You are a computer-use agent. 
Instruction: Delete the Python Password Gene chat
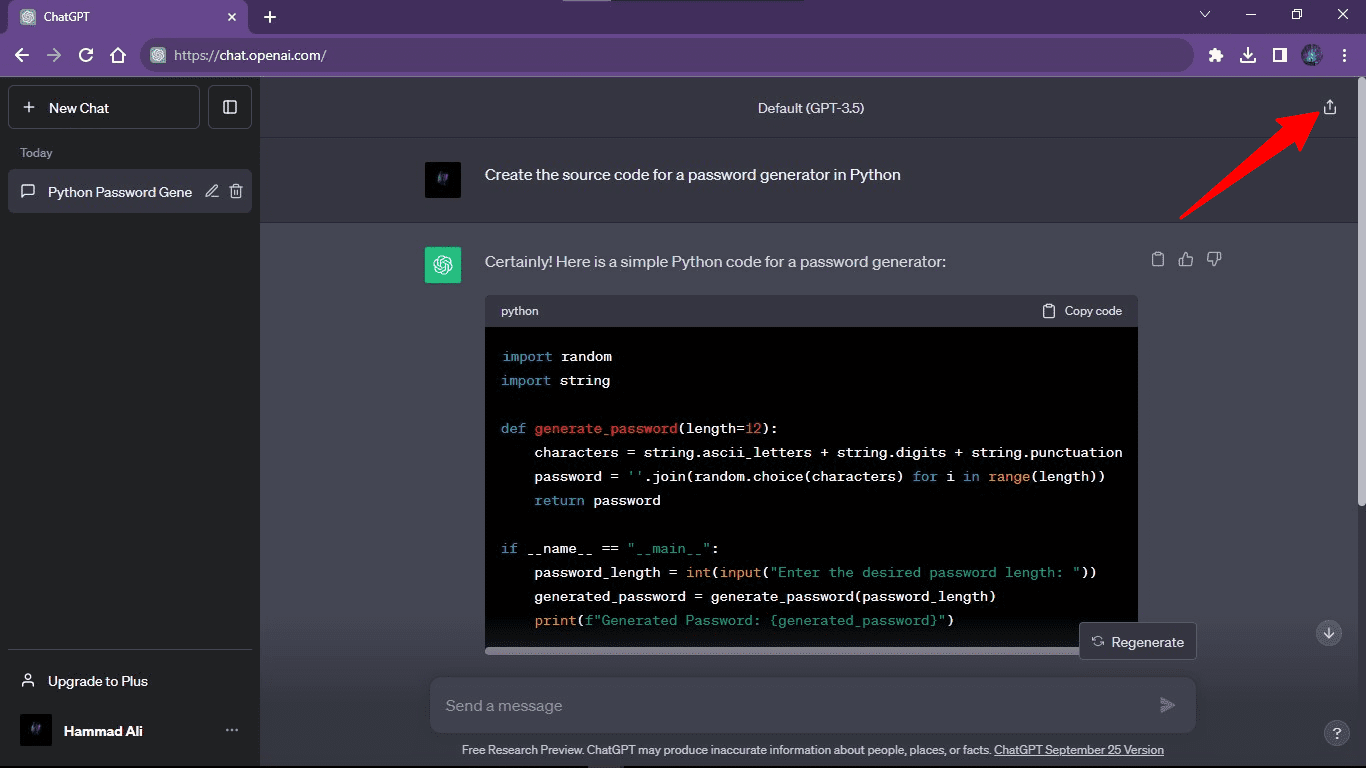(x=236, y=191)
